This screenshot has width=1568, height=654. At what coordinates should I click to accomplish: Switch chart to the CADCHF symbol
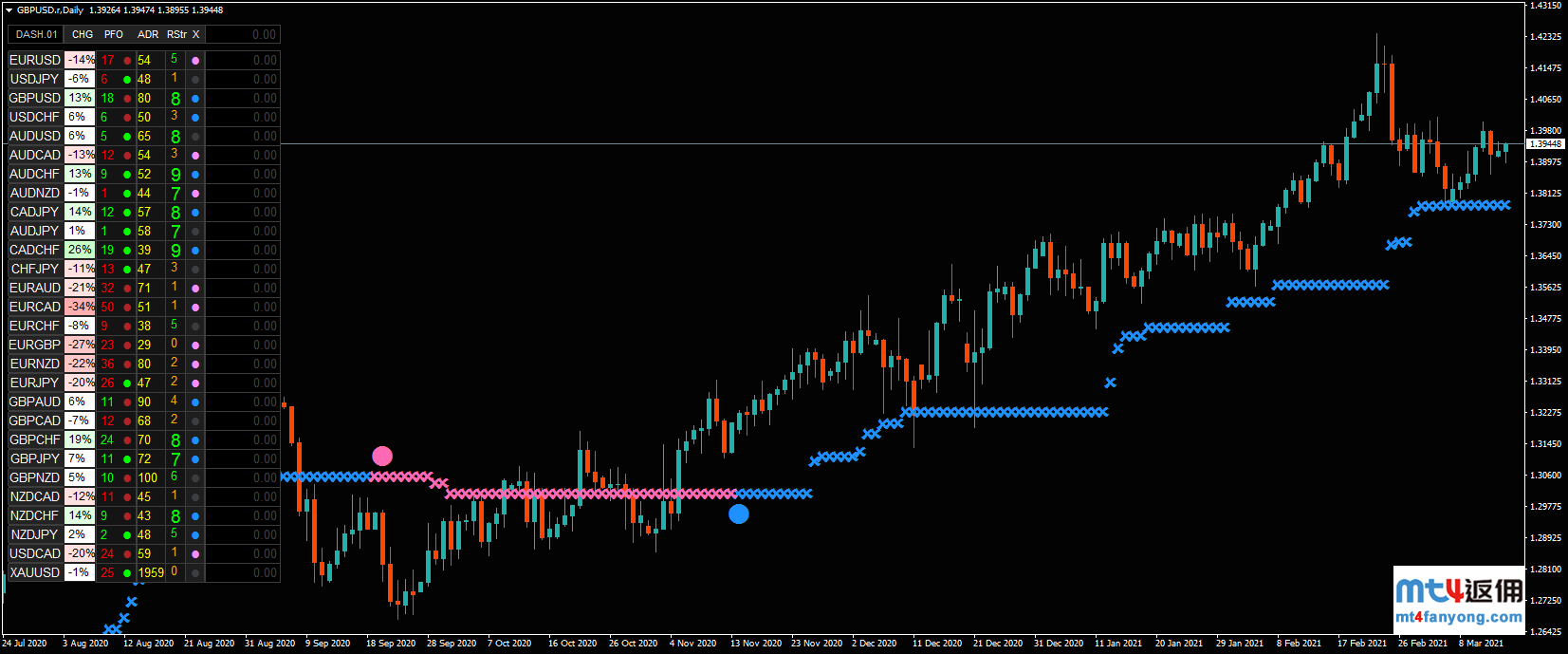[x=35, y=250]
